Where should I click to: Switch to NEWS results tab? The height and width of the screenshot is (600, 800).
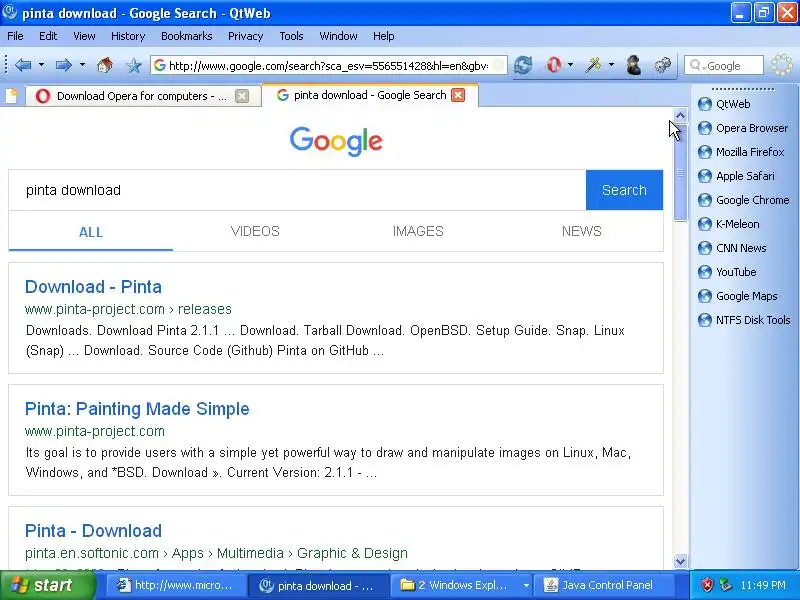coord(582,231)
